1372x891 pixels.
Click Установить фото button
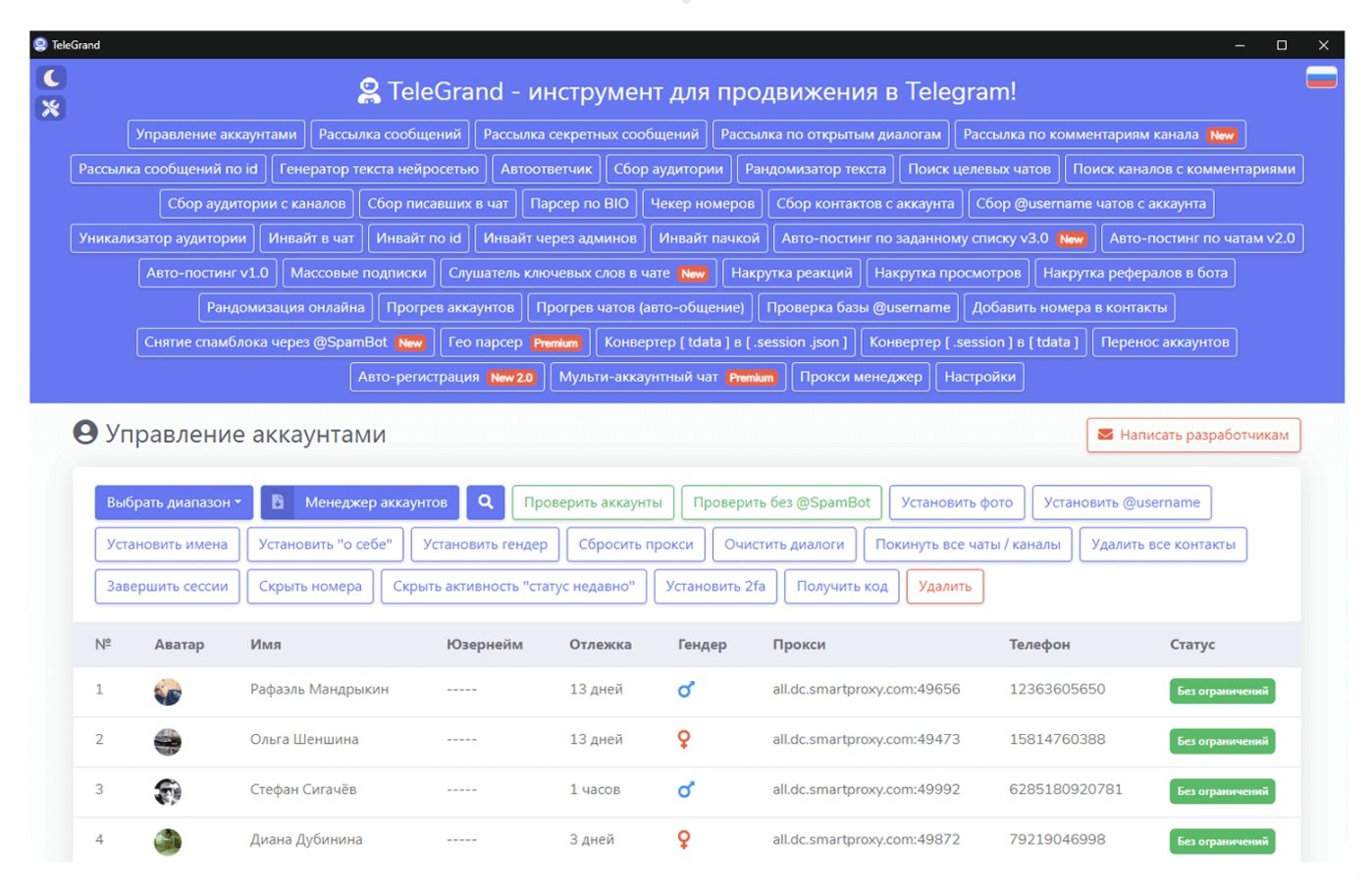[x=957, y=502]
